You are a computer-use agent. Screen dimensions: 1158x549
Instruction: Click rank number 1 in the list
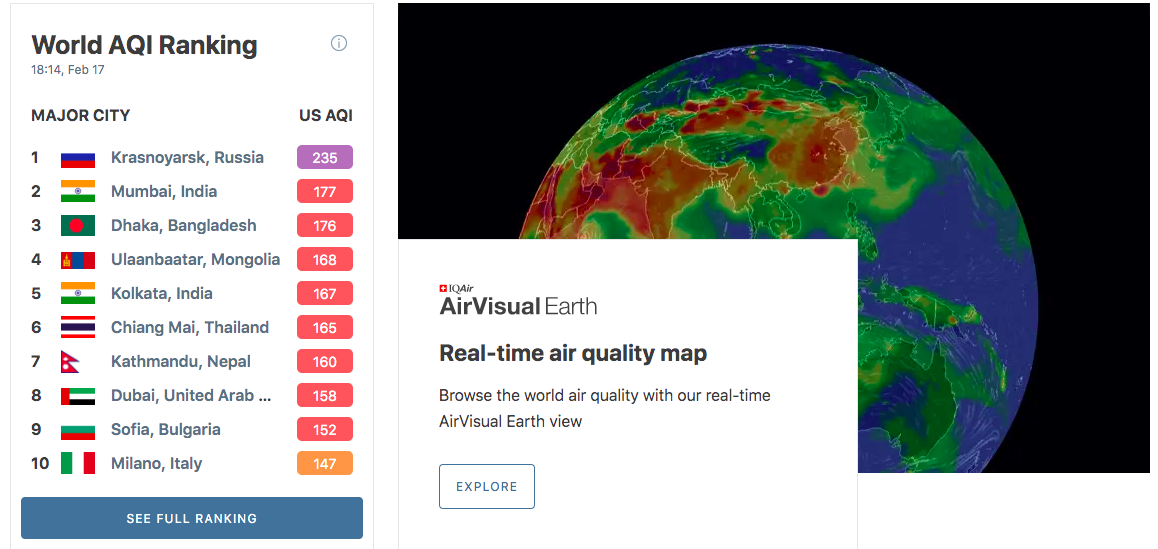(x=35, y=157)
